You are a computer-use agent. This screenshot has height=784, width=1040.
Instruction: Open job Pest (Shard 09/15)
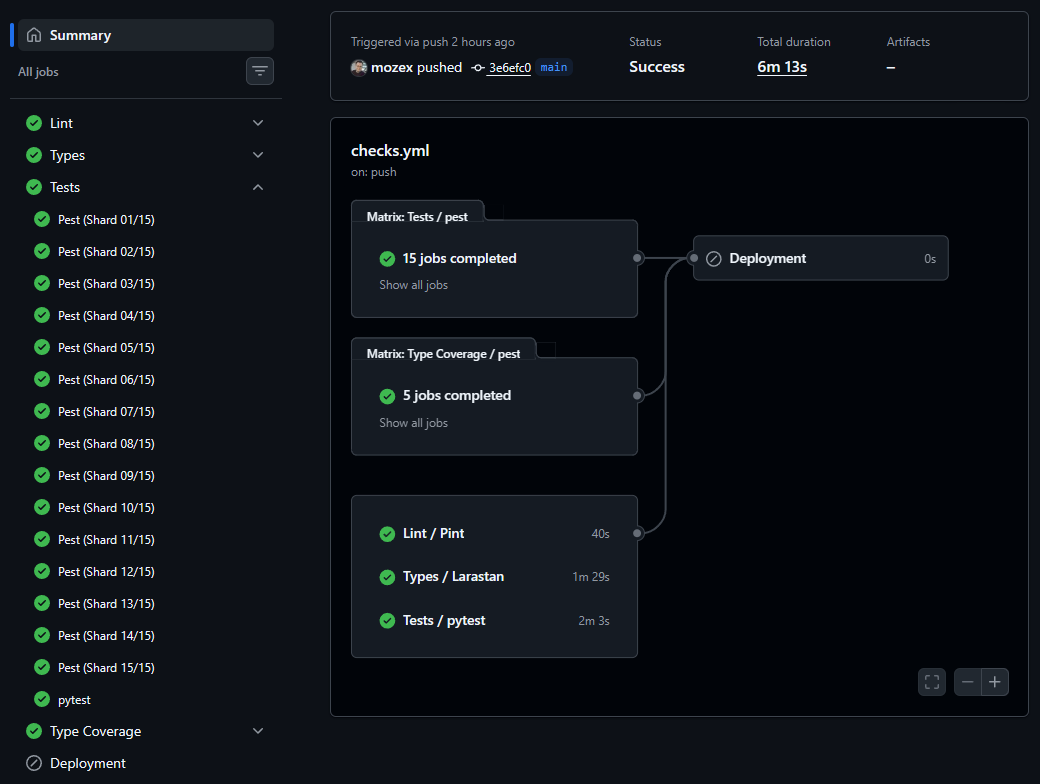[x=106, y=476]
